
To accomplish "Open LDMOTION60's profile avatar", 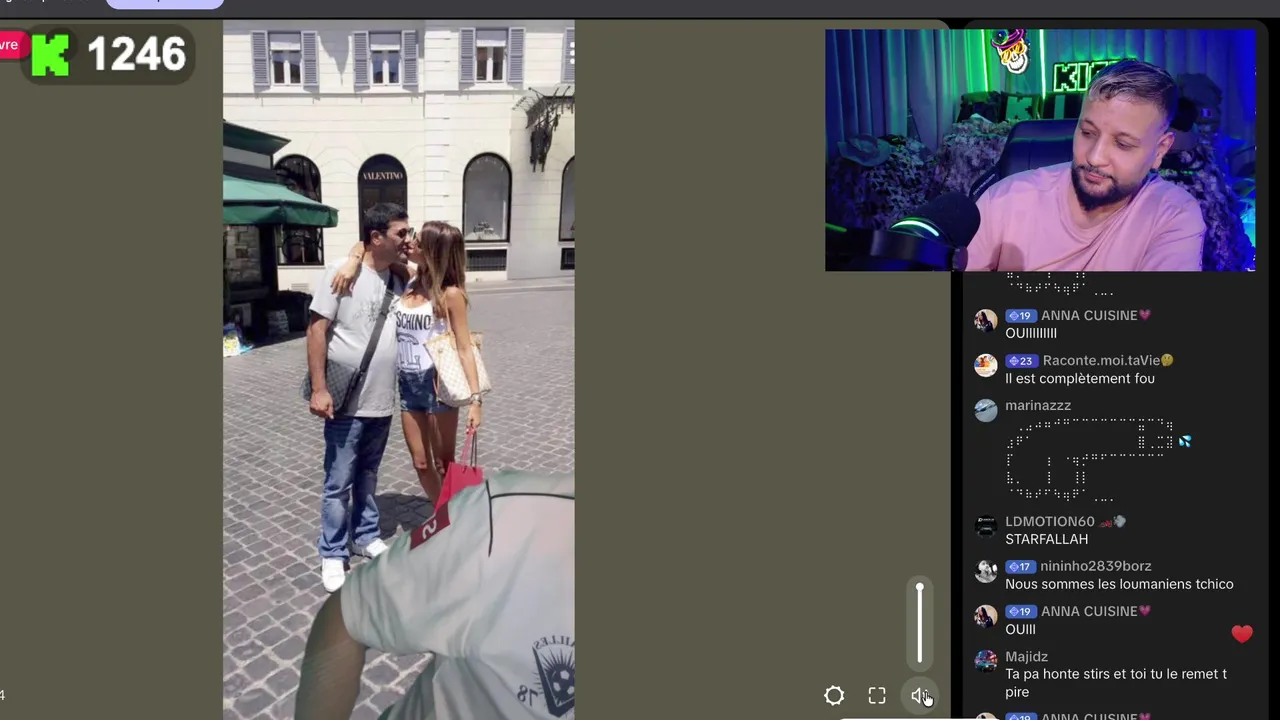I will click(986, 526).
